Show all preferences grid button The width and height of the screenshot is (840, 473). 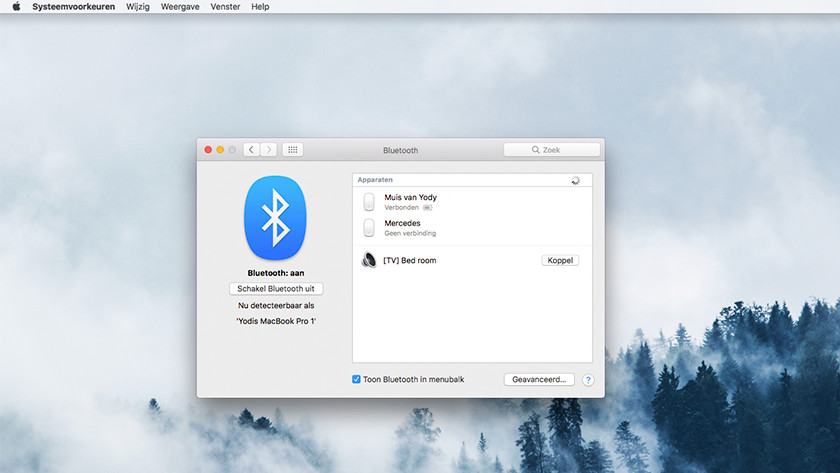click(x=292, y=149)
